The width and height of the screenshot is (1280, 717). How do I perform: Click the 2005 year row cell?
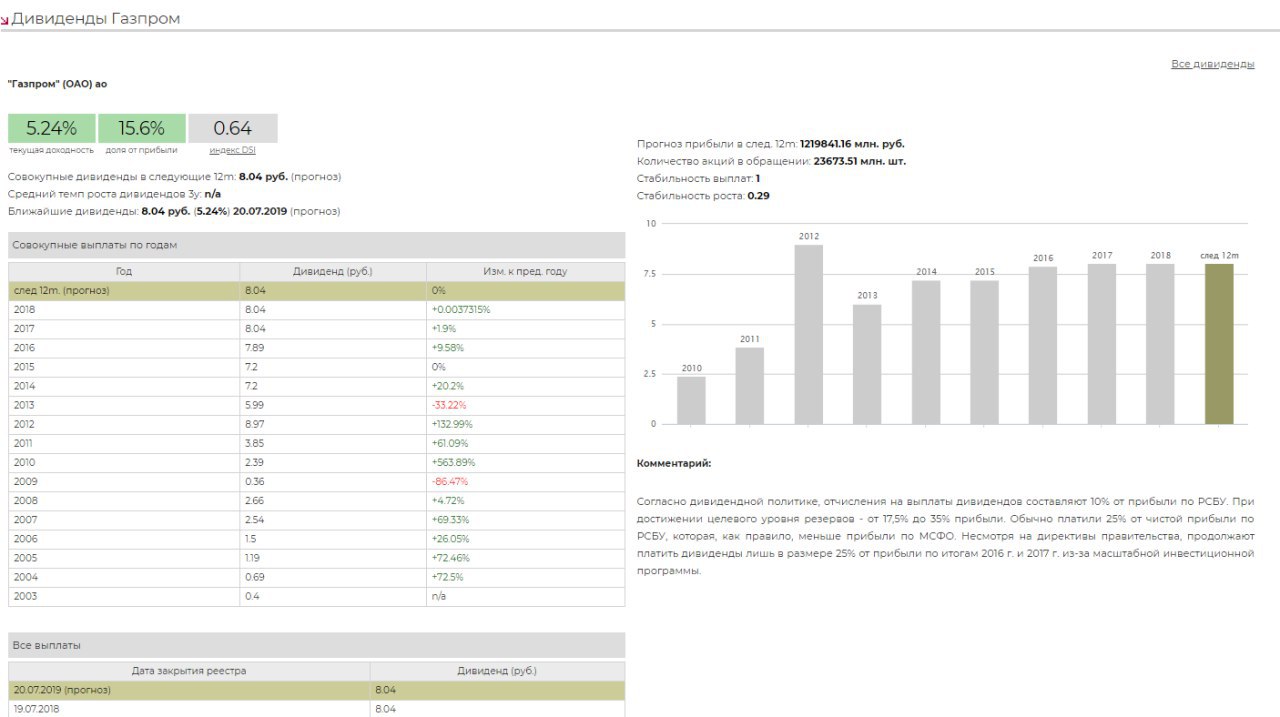[x=124, y=558]
